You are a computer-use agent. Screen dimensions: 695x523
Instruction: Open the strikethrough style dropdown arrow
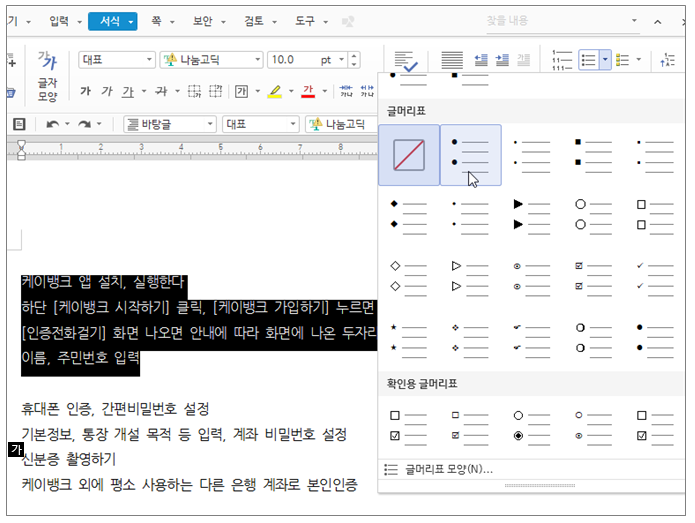[x=177, y=91]
